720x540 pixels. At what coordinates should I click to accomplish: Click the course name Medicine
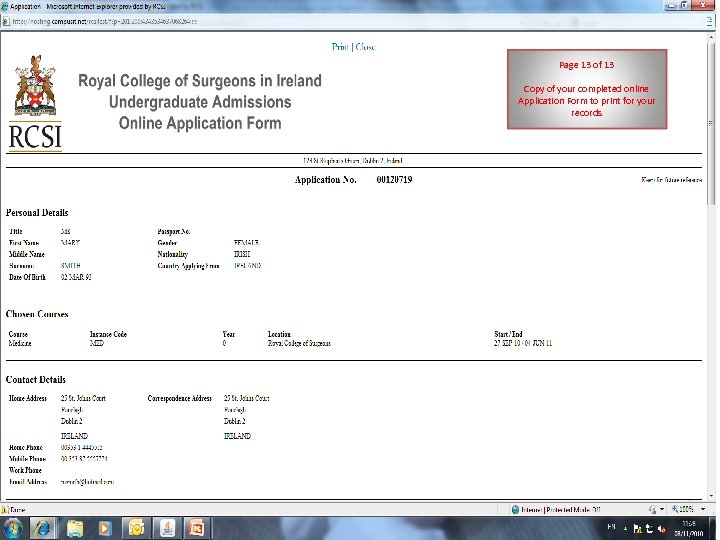tap(20, 343)
